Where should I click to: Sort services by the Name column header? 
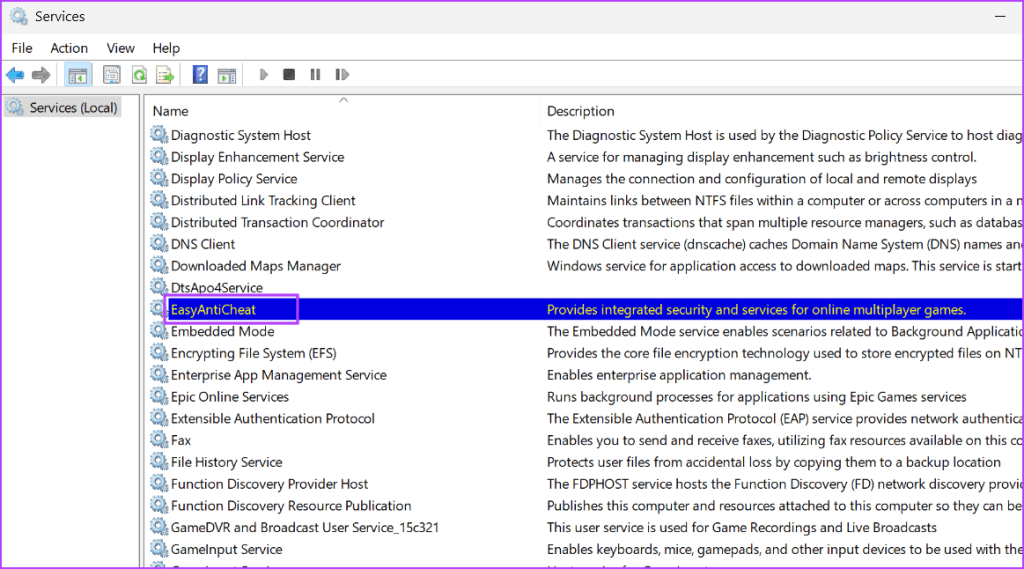(x=171, y=111)
